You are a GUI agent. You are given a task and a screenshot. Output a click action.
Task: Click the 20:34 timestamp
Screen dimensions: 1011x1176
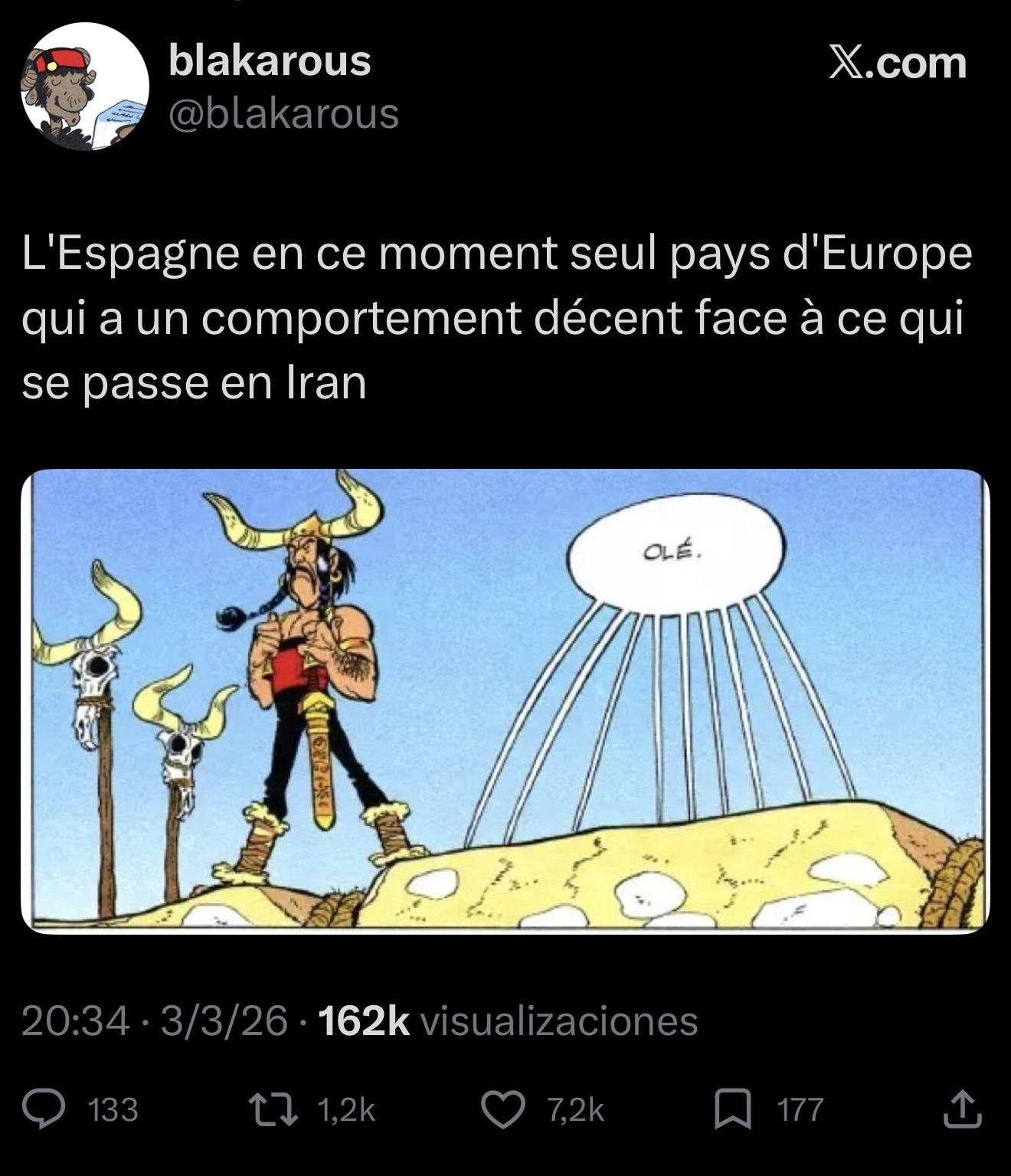(x=75, y=1021)
